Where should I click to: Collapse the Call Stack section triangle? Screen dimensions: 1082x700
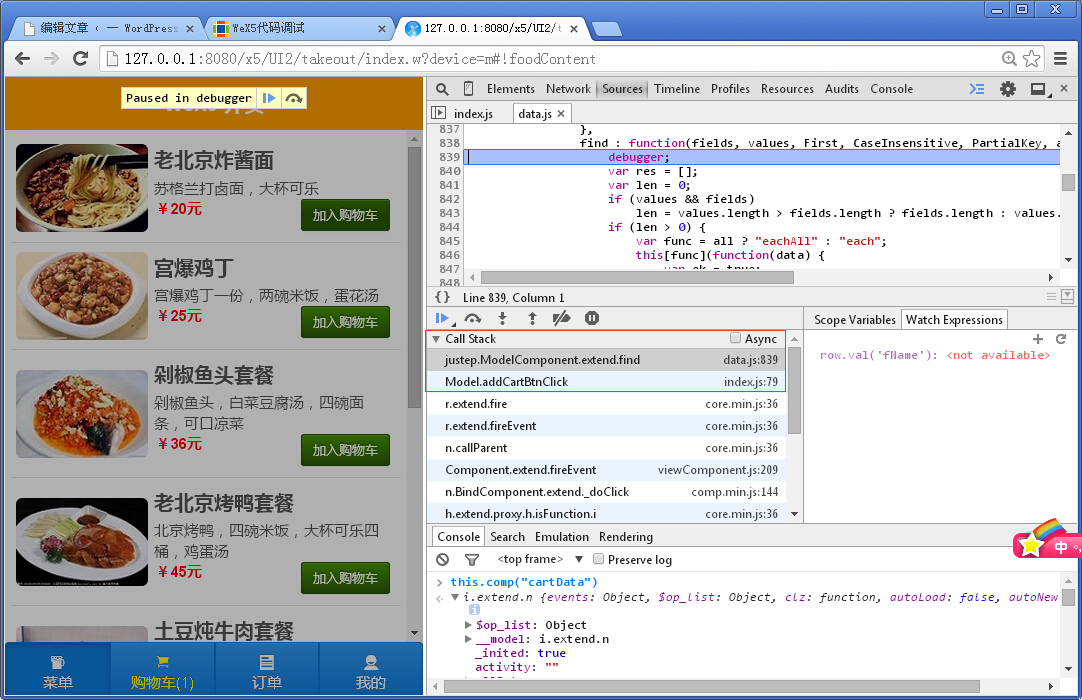[x=437, y=338]
